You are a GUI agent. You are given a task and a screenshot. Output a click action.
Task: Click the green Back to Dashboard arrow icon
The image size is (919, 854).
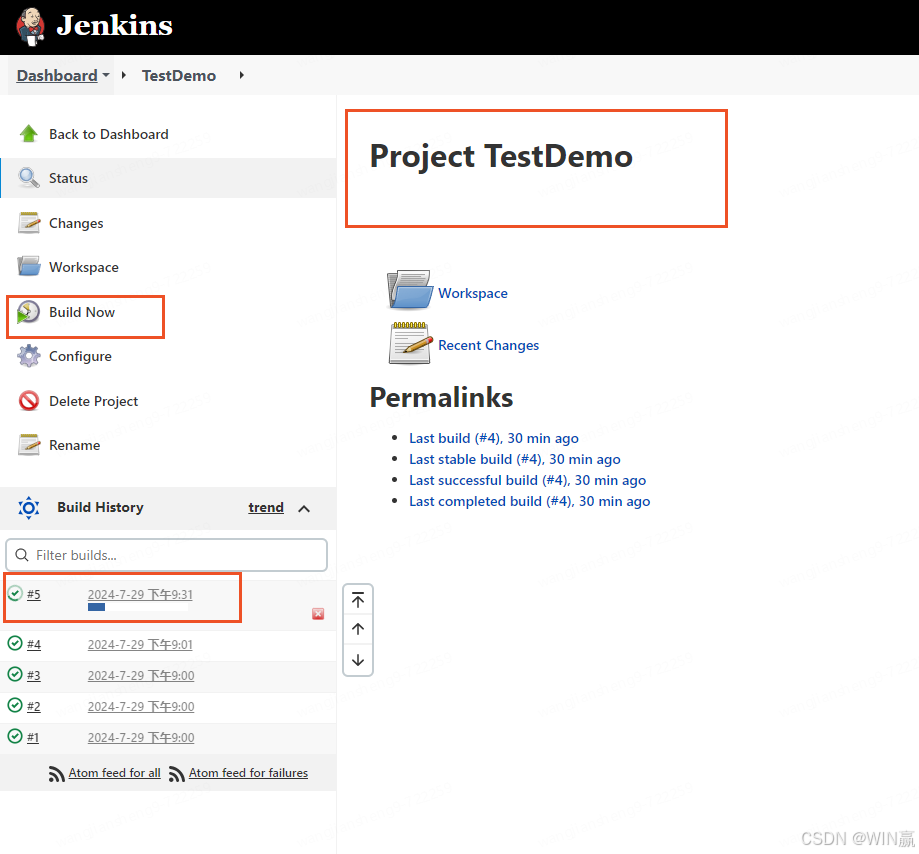coord(29,134)
